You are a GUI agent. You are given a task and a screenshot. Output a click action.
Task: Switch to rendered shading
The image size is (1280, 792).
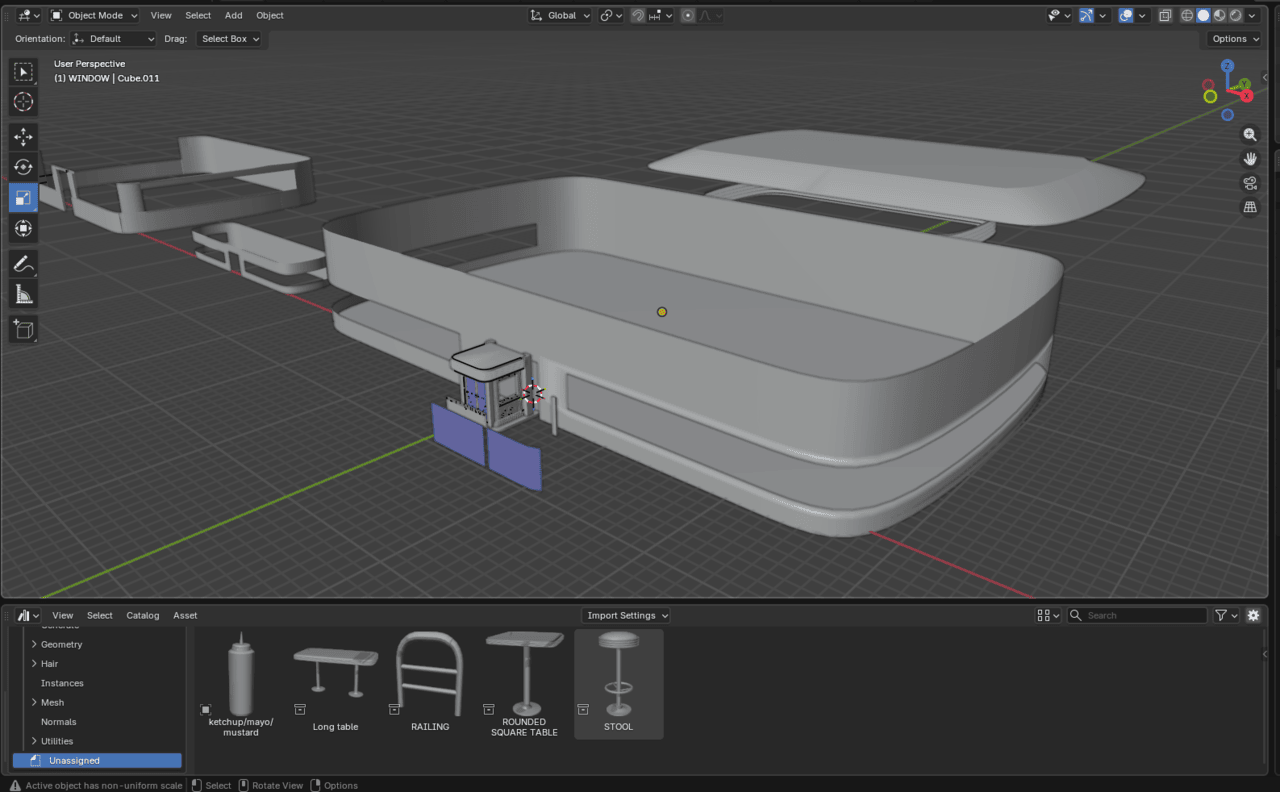click(1235, 15)
